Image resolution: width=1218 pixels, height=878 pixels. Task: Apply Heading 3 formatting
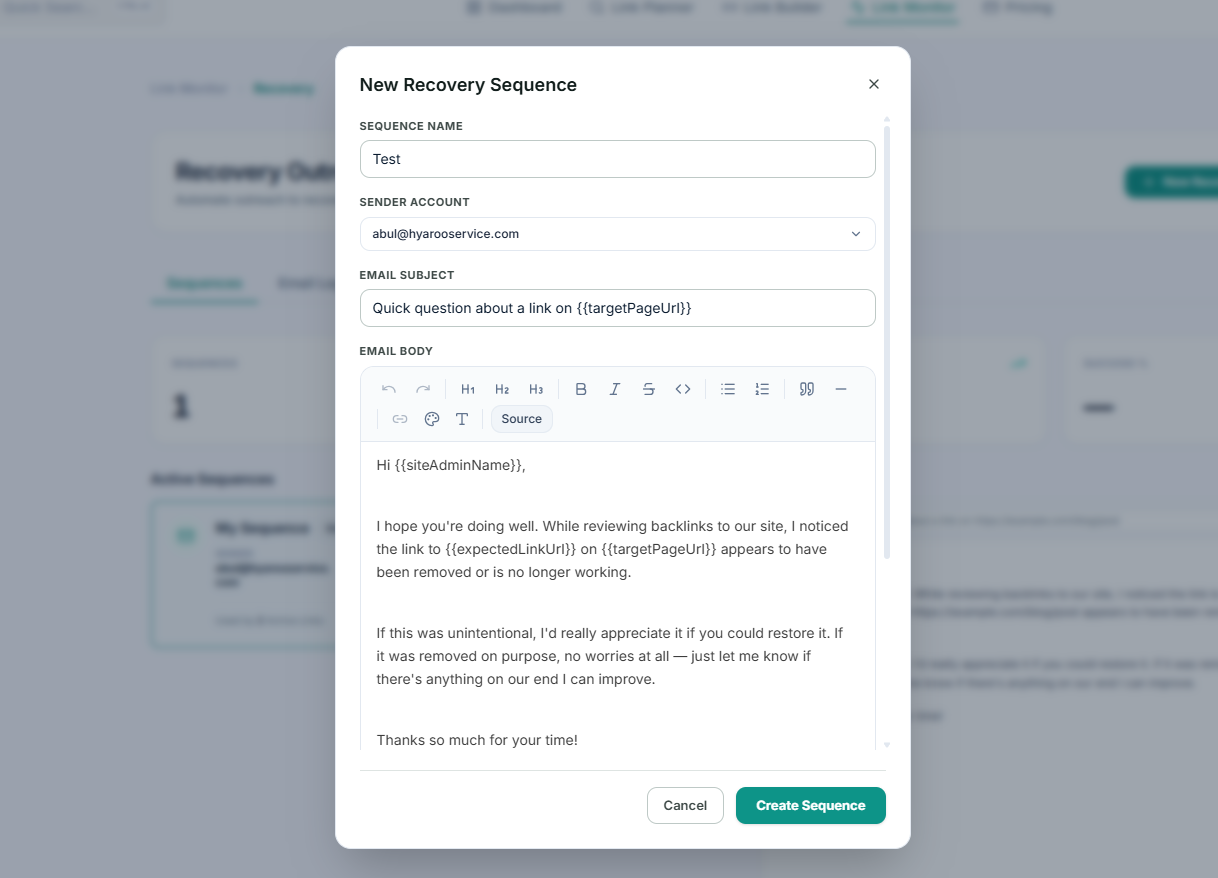(536, 389)
